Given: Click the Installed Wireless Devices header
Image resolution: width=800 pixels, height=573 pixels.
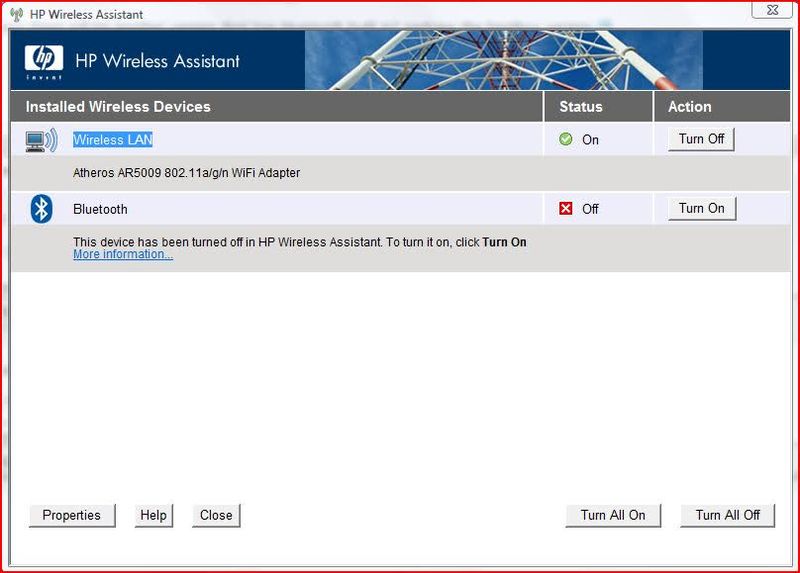Looking at the screenshot, I should pos(118,107).
